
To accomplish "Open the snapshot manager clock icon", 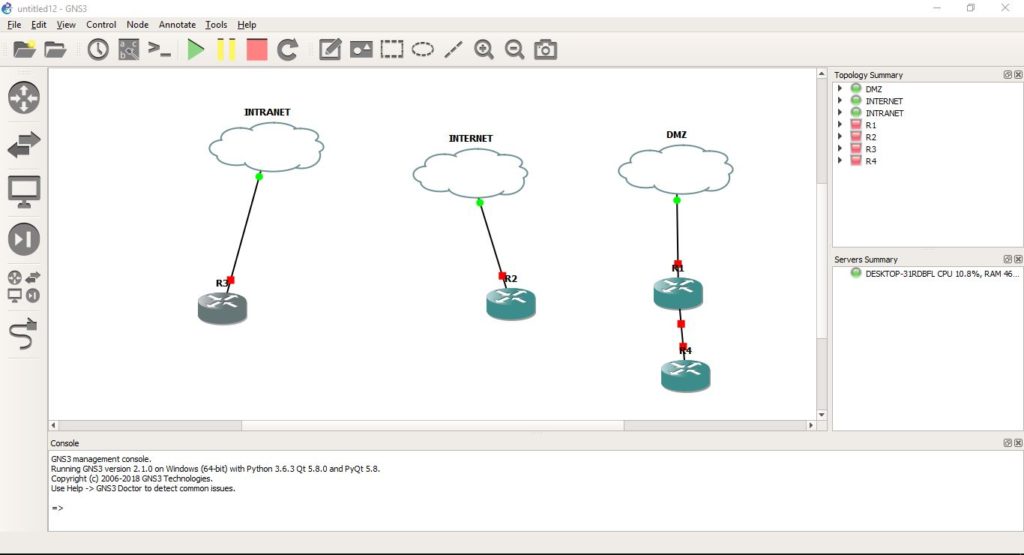I will [x=98, y=50].
